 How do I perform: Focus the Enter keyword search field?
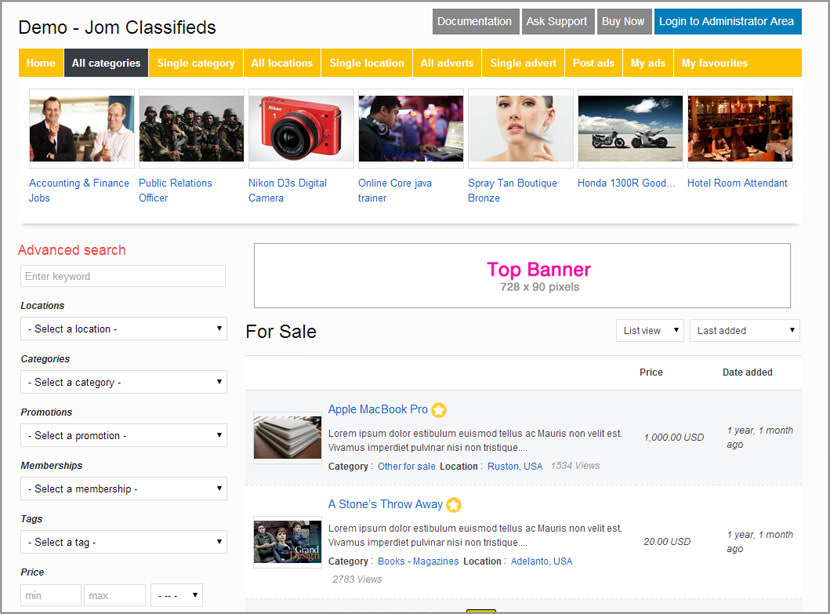pos(123,276)
